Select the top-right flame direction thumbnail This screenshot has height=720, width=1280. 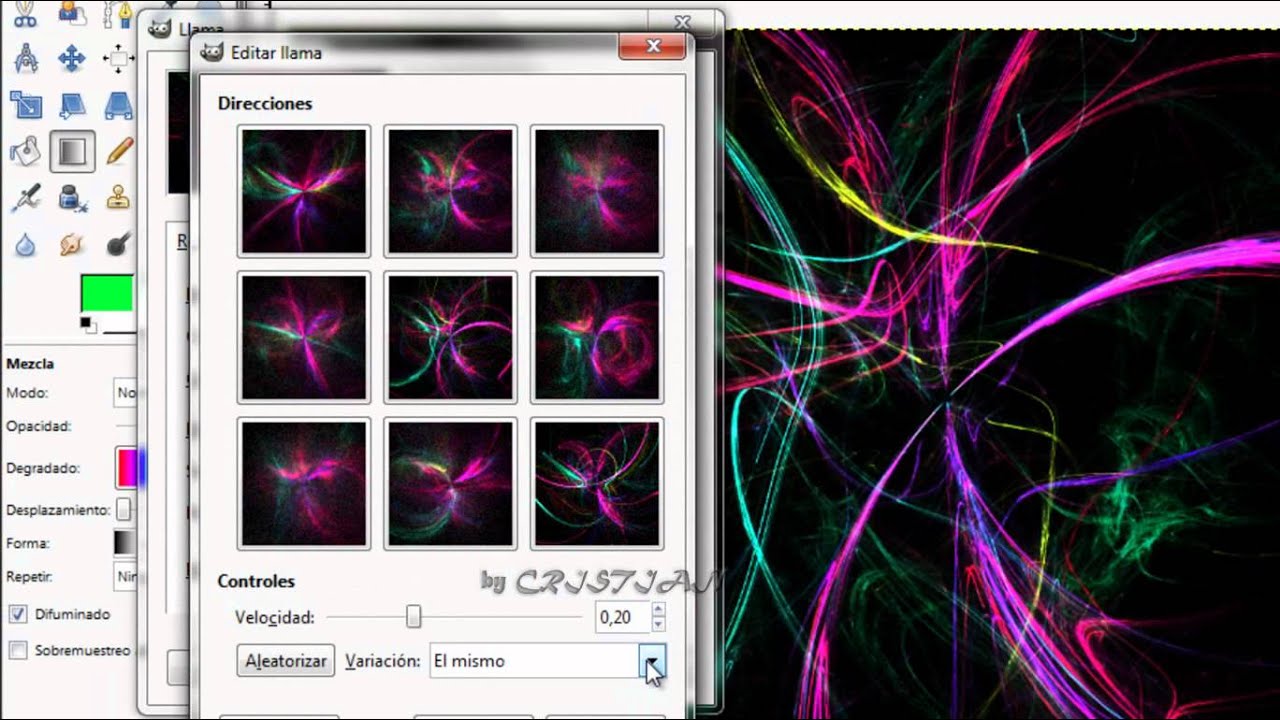597,191
